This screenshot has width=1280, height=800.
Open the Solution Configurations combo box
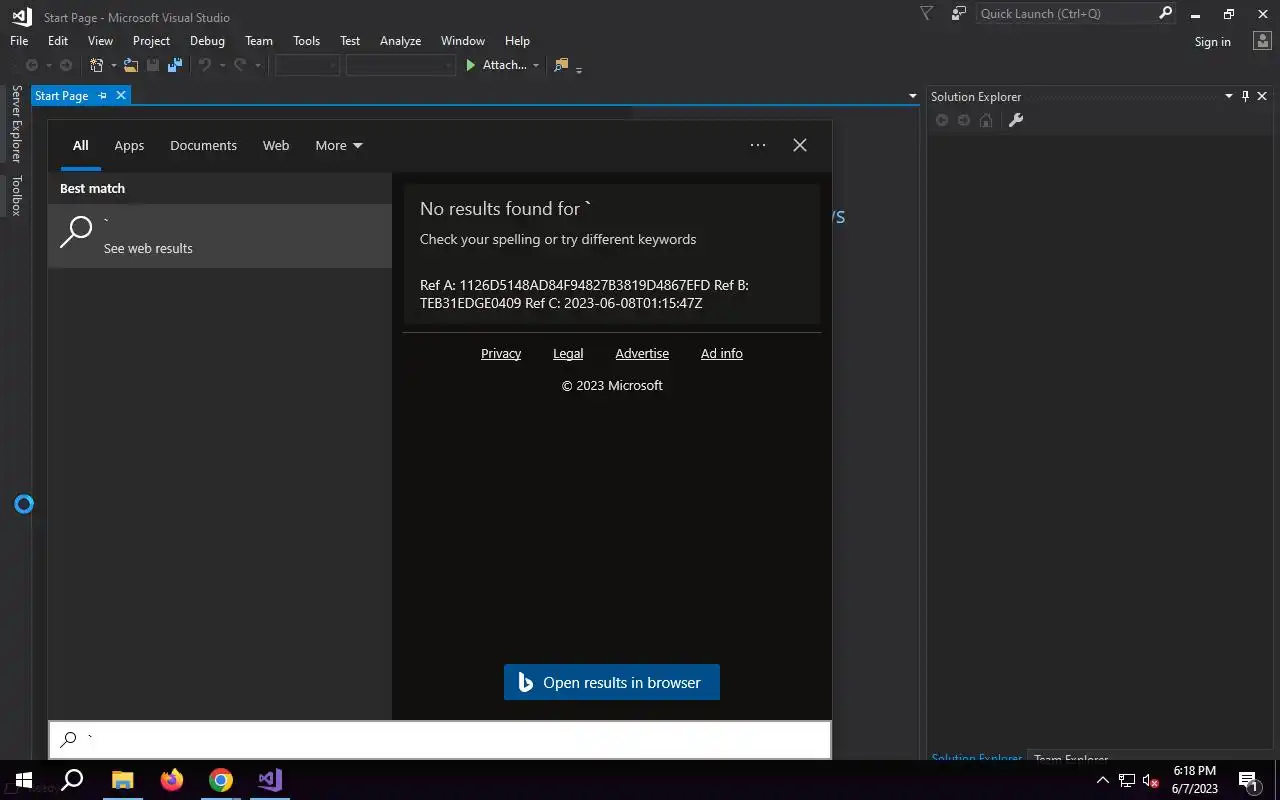click(307, 65)
